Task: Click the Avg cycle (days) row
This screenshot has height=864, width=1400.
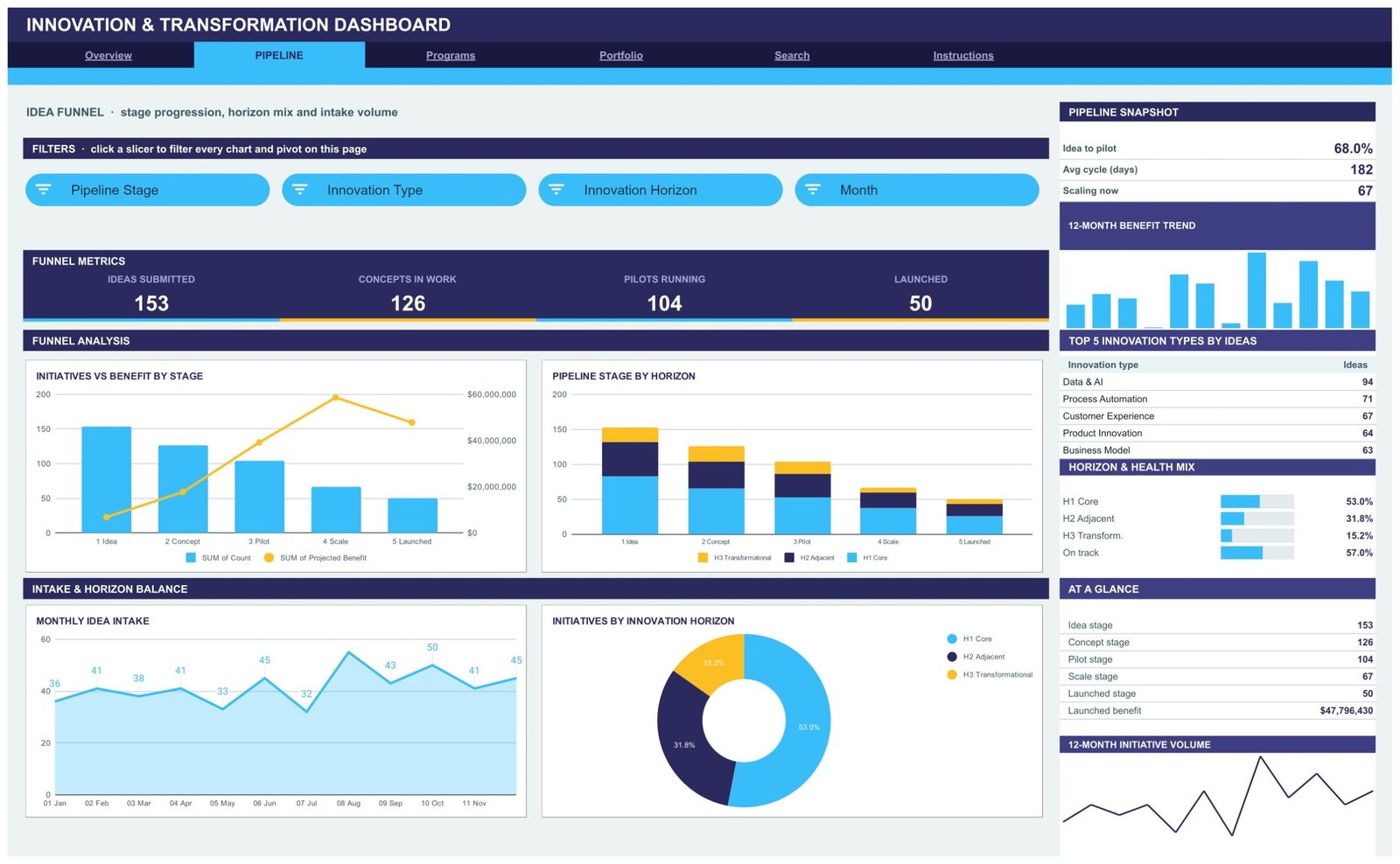Action: (1217, 170)
